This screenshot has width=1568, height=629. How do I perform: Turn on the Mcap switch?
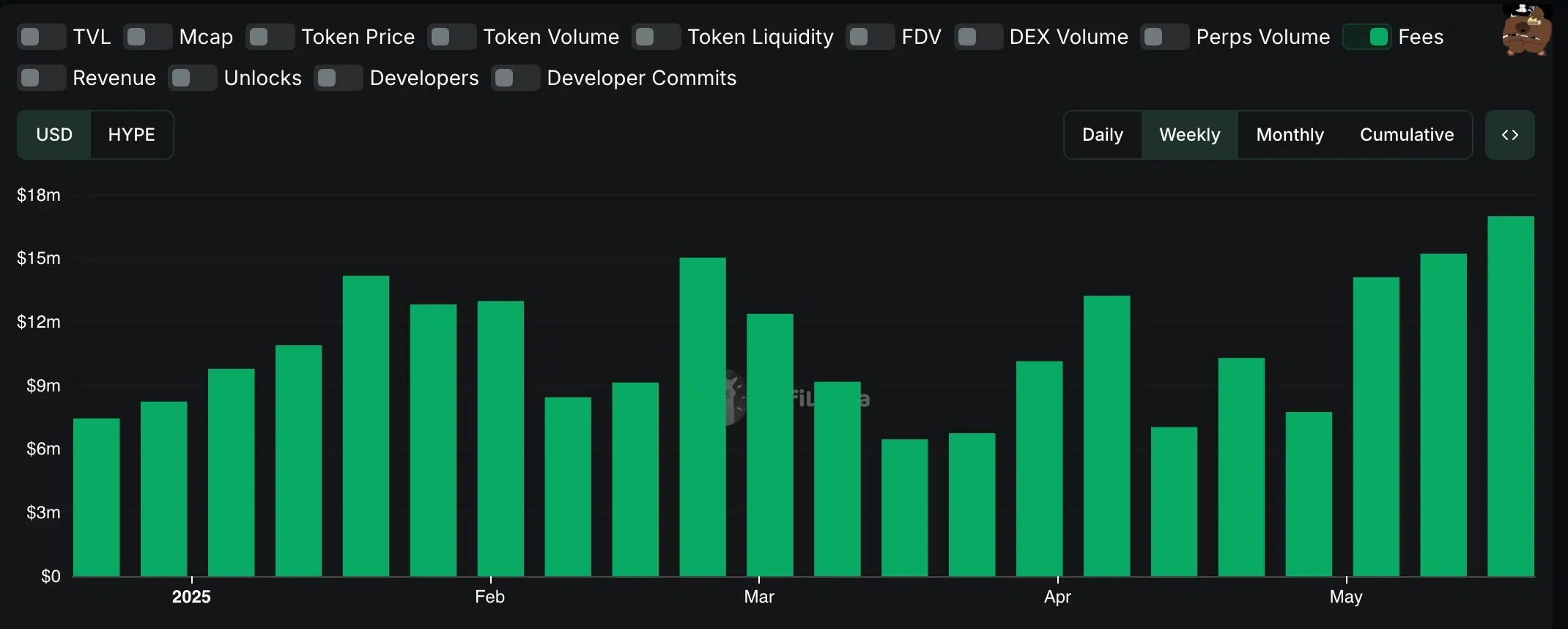148,37
